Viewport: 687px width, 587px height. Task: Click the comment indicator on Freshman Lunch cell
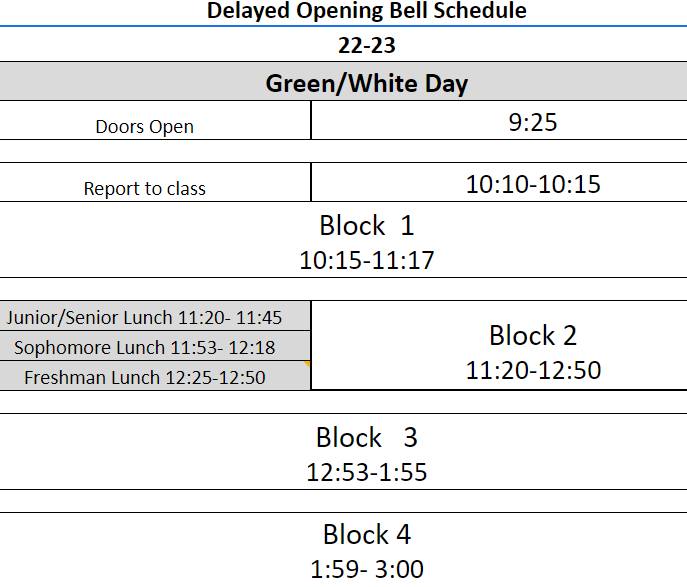pos(307,364)
